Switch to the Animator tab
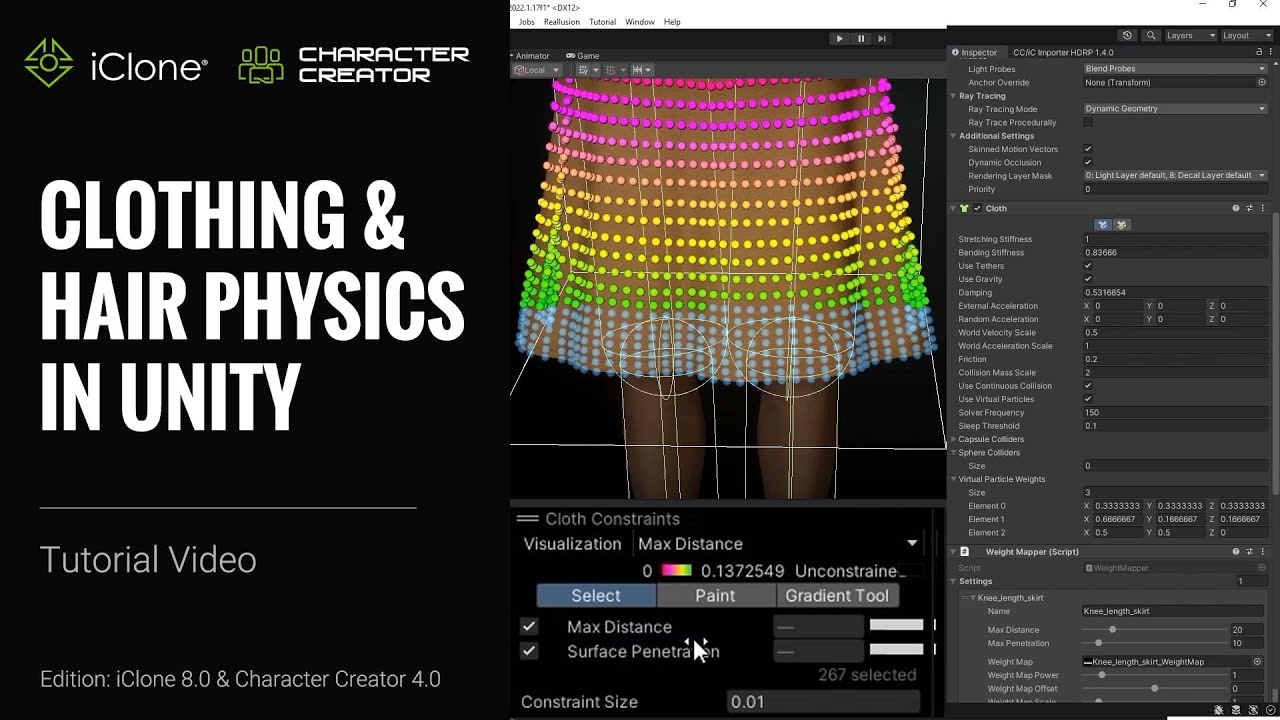The image size is (1280, 720). click(x=531, y=56)
